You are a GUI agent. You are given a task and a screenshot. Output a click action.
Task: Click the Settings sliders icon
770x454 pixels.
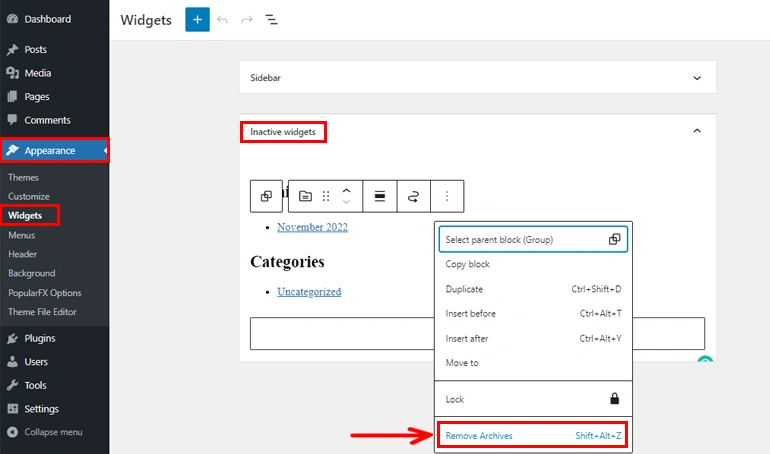[x=13, y=409]
